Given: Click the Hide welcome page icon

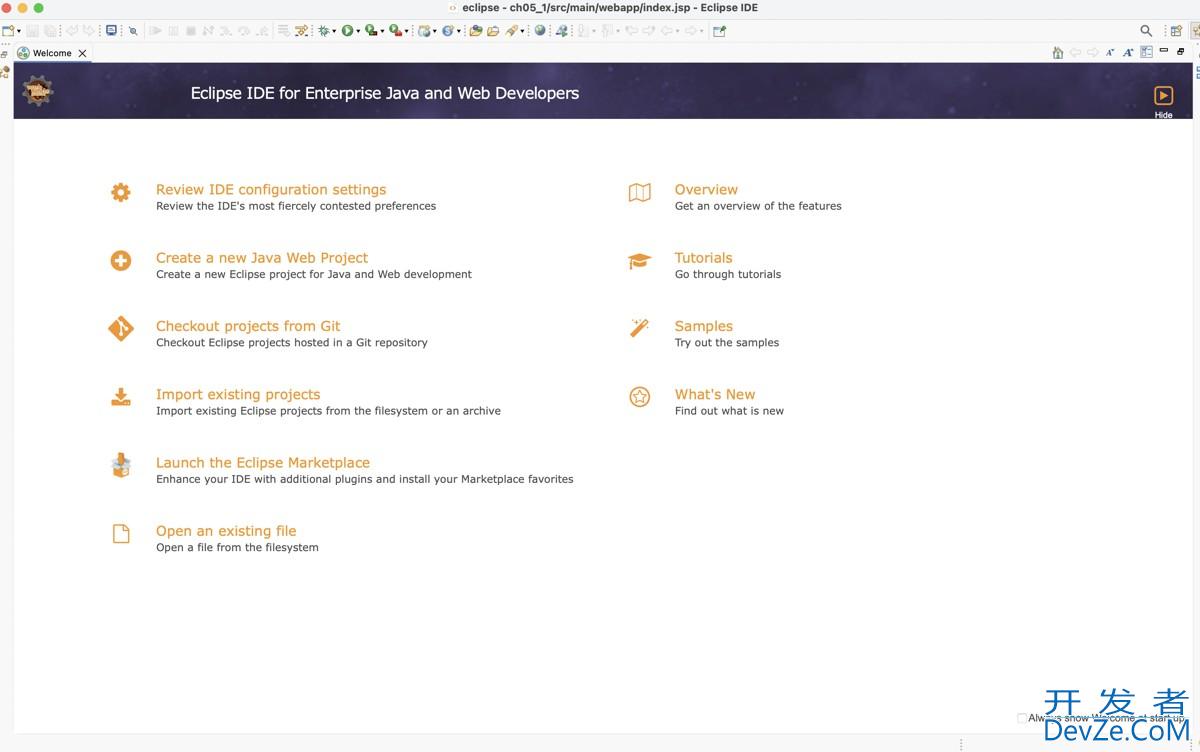Looking at the screenshot, I should [x=1163, y=96].
